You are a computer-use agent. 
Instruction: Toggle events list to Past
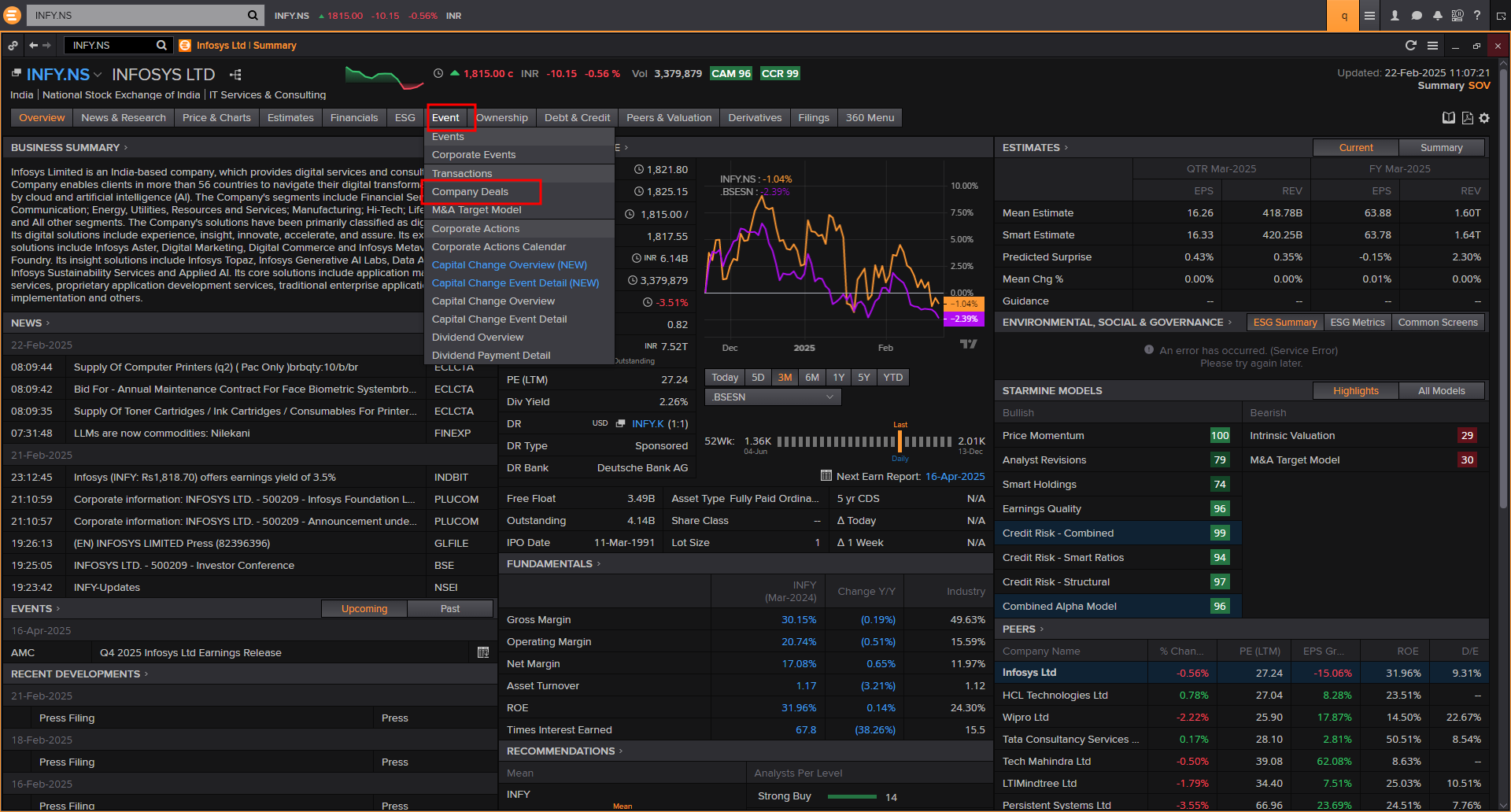coord(450,609)
